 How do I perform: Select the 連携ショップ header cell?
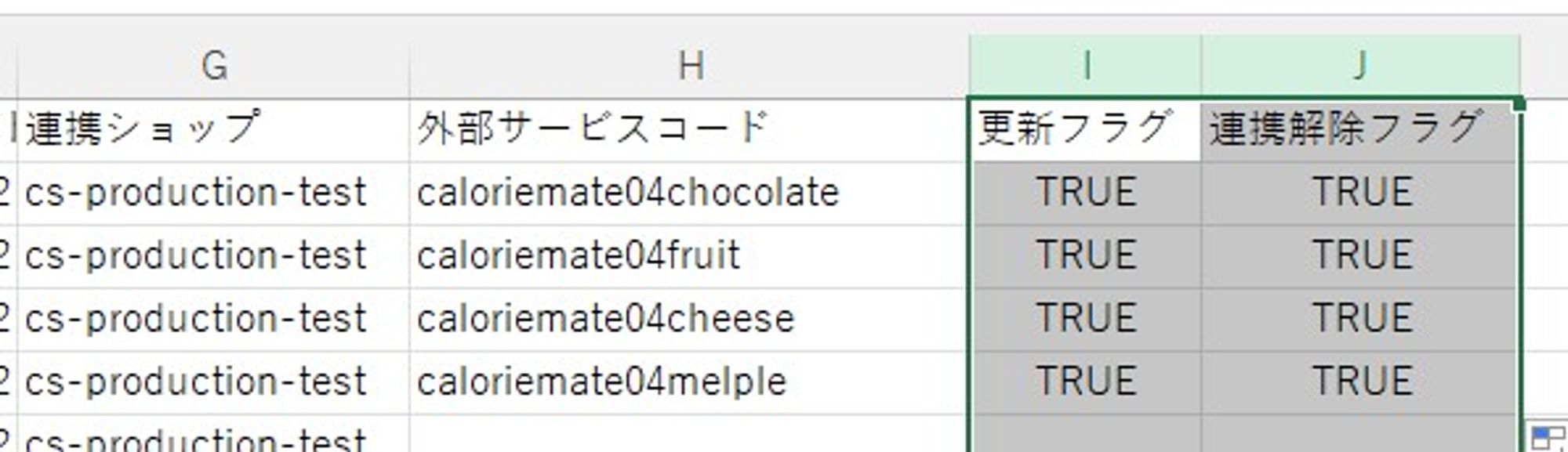(x=213, y=129)
